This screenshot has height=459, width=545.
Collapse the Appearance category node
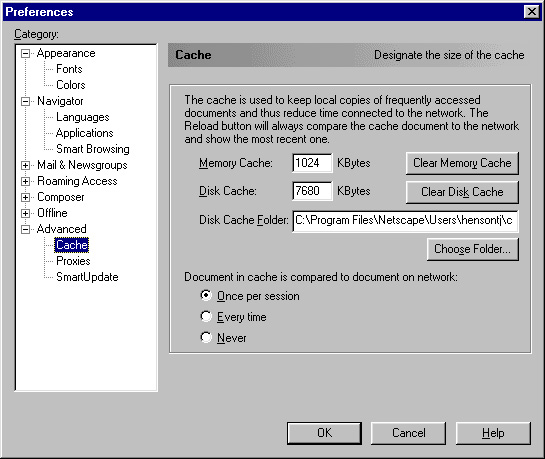(25, 54)
